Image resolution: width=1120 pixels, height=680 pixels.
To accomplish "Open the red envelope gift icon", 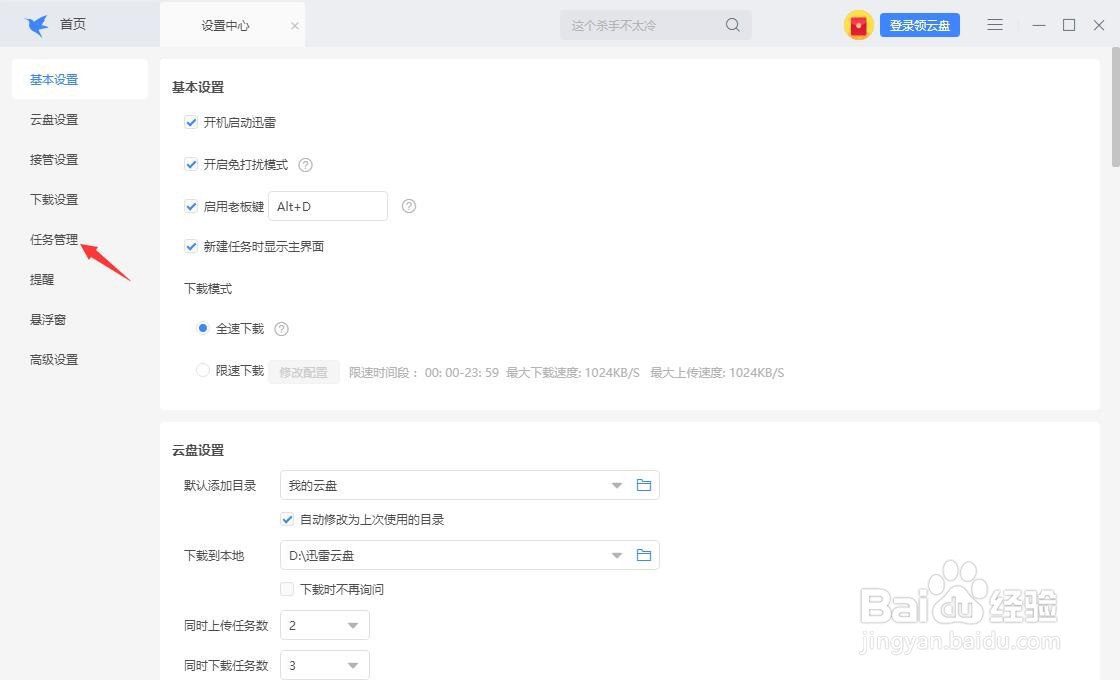I will click(859, 25).
